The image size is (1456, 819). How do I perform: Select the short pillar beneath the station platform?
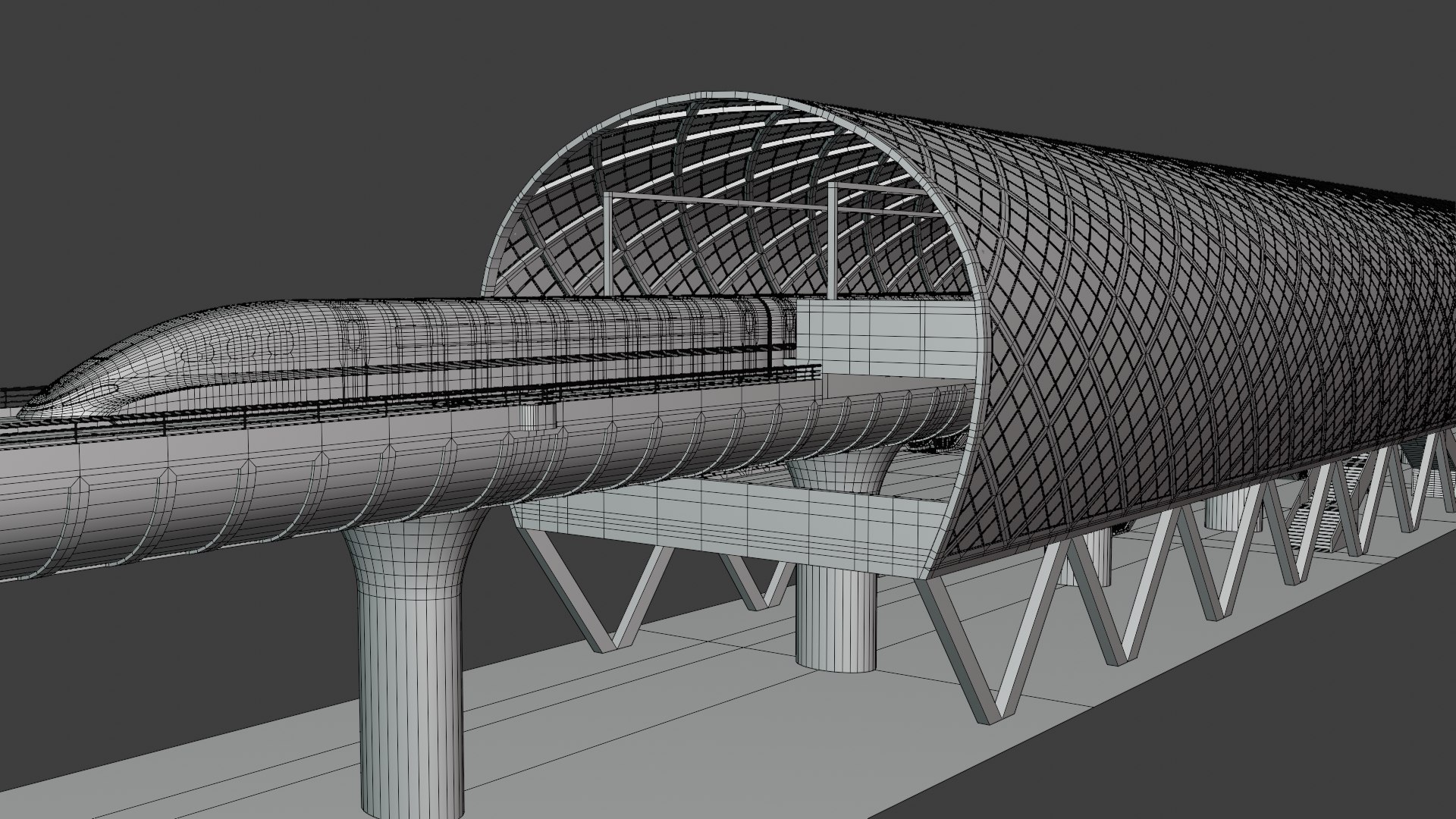pyautogui.click(x=835, y=618)
